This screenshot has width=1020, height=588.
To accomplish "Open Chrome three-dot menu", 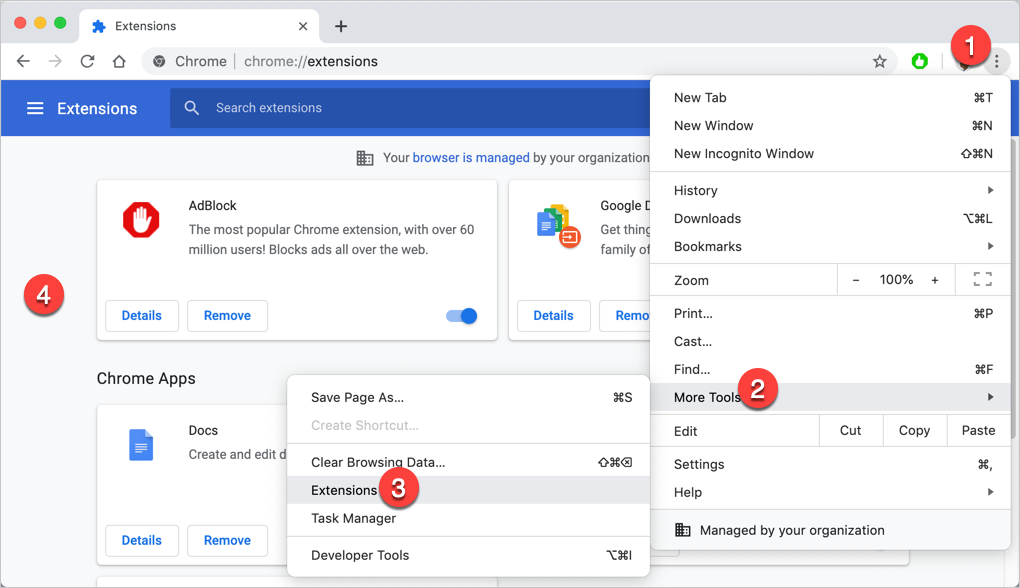I will (x=997, y=61).
